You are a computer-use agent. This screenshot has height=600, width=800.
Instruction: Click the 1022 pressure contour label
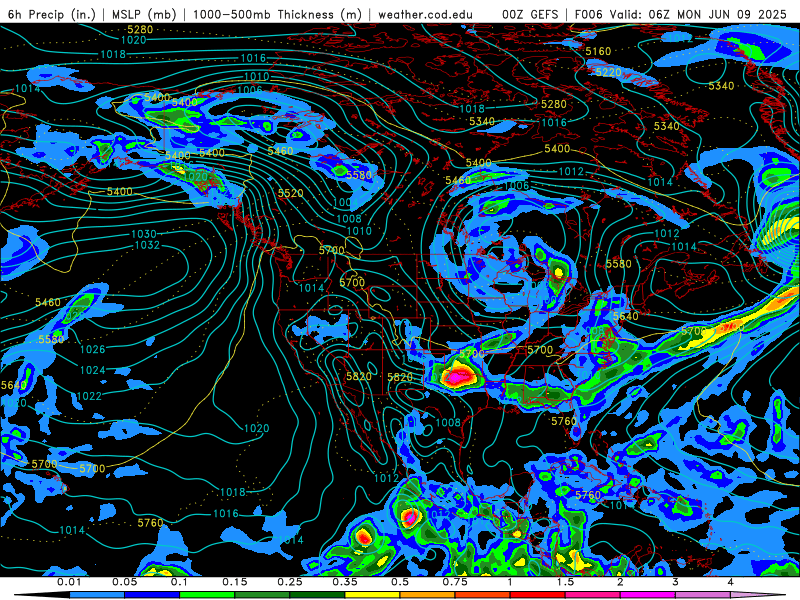89,396
